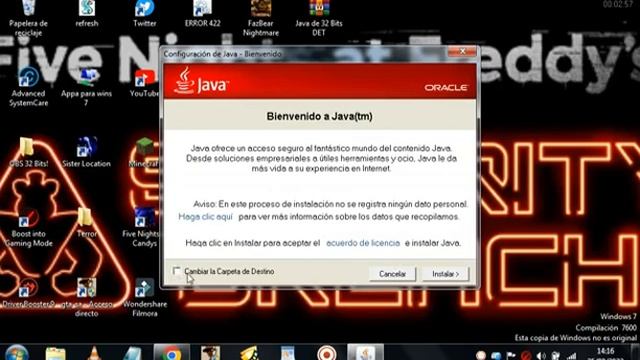Open the 'Haga clic aquí' link
The width and height of the screenshot is (640, 360).
pyautogui.click(x=205, y=217)
